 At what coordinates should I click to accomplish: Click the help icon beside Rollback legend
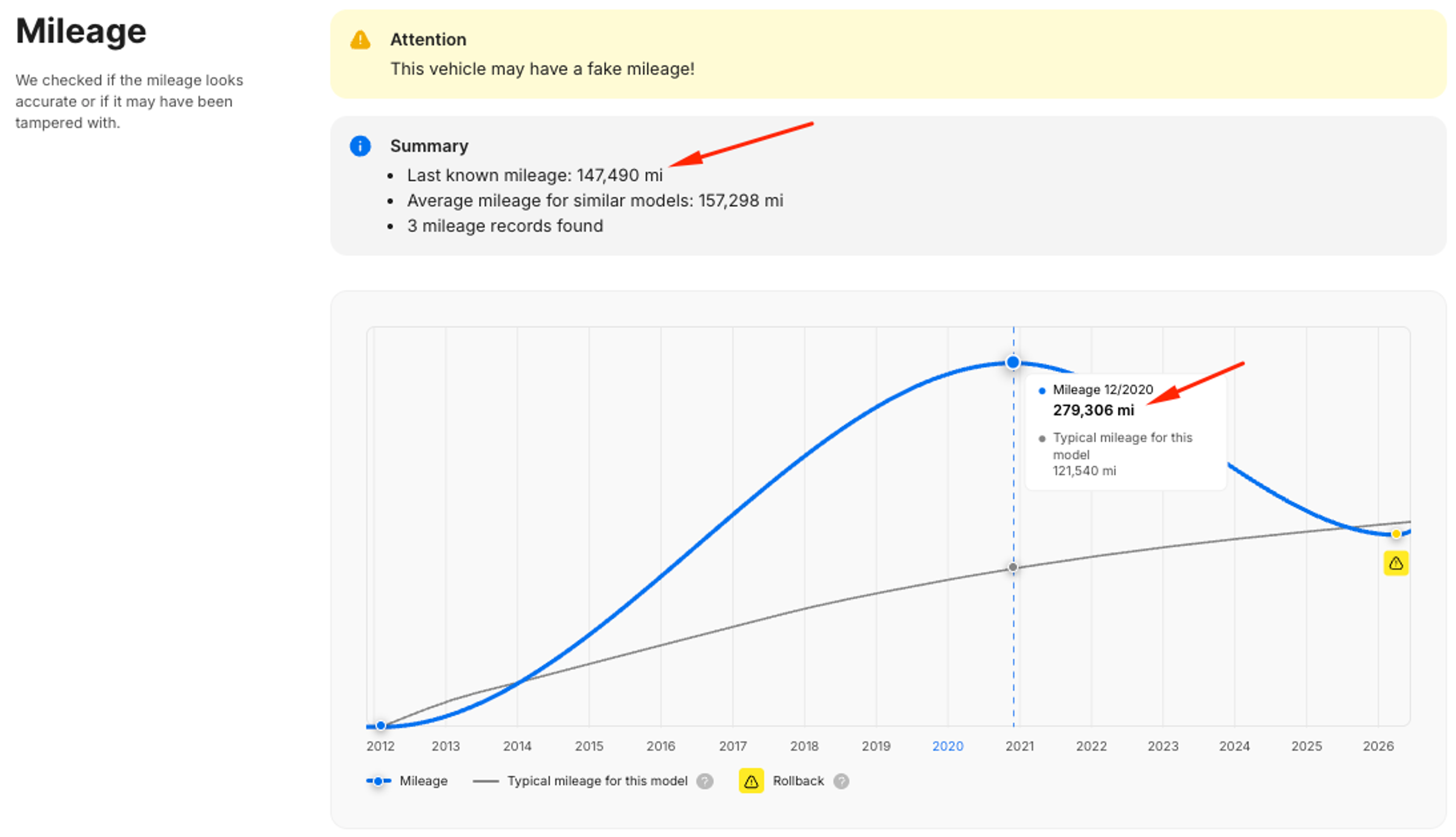click(841, 781)
